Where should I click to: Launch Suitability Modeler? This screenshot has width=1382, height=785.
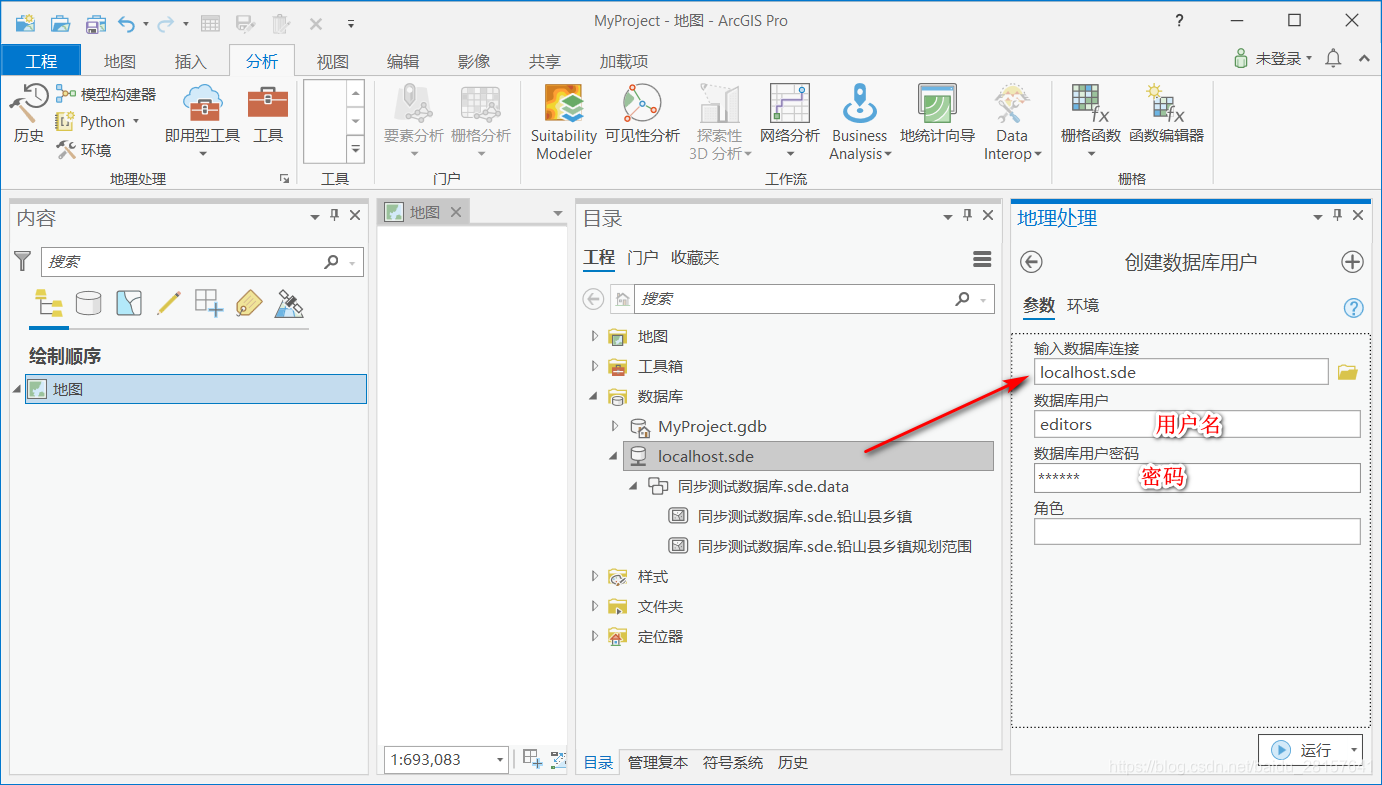(564, 122)
